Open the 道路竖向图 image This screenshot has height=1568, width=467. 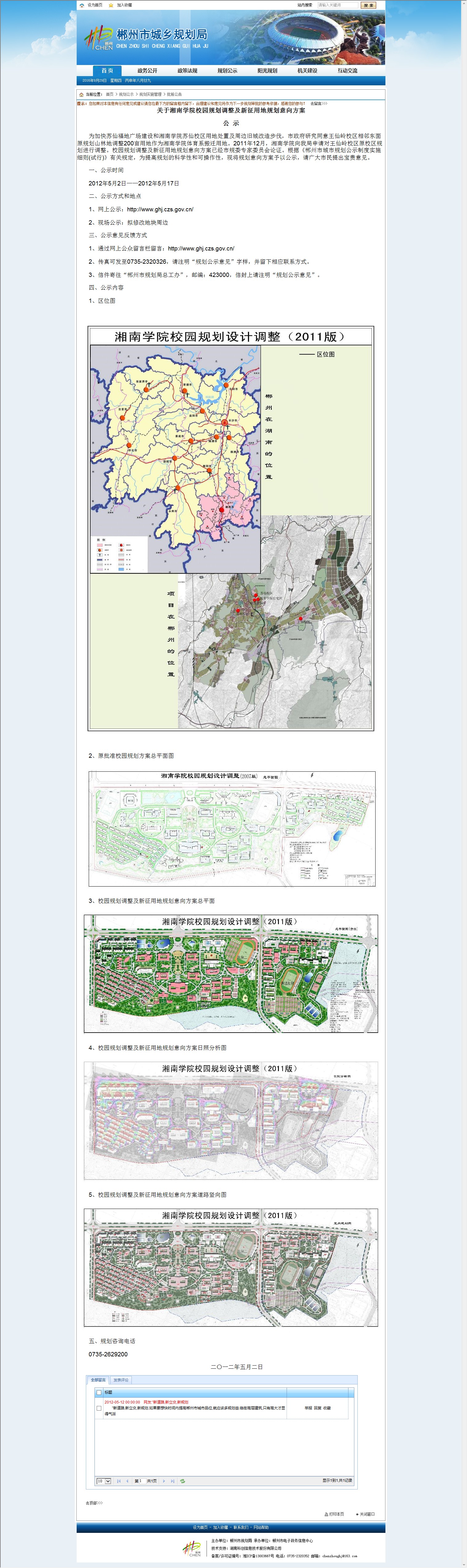231,1267
